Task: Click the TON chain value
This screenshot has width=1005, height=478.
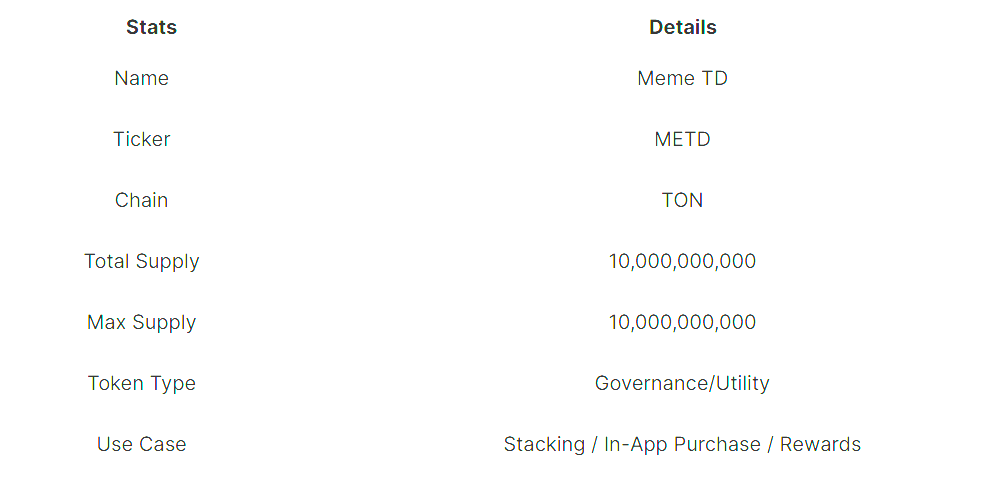Action: coord(683,200)
